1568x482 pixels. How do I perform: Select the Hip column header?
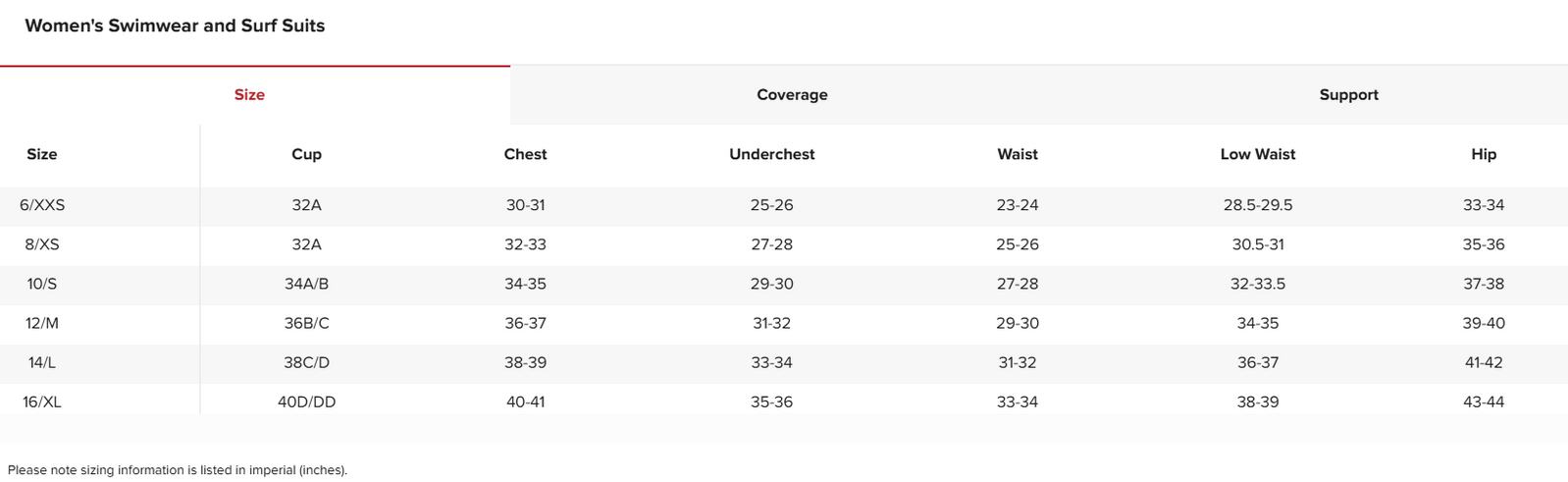[x=1484, y=154]
